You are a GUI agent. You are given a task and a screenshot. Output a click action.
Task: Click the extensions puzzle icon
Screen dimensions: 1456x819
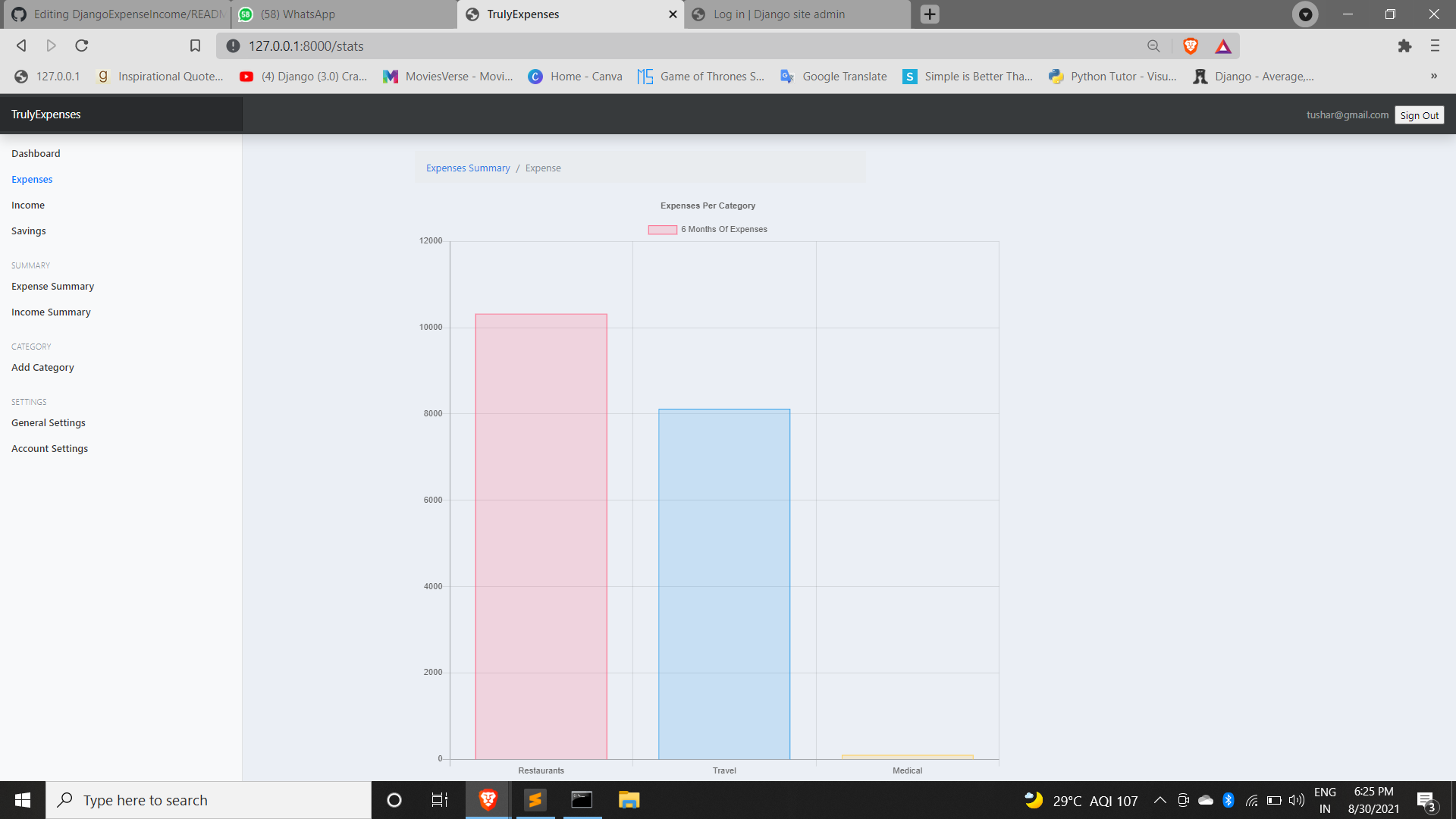click(1404, 45)
